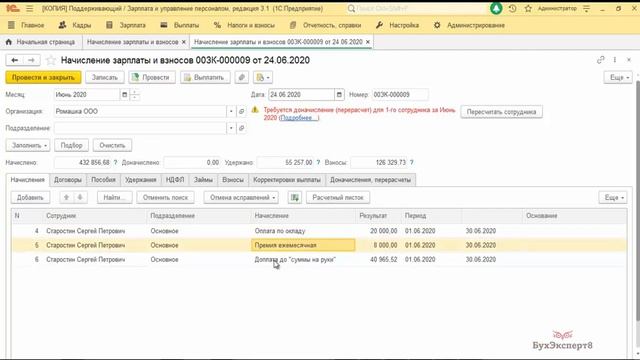Open the sections menu icon near Главное
The width and height of the screenshot is (640, 360).
11,25
